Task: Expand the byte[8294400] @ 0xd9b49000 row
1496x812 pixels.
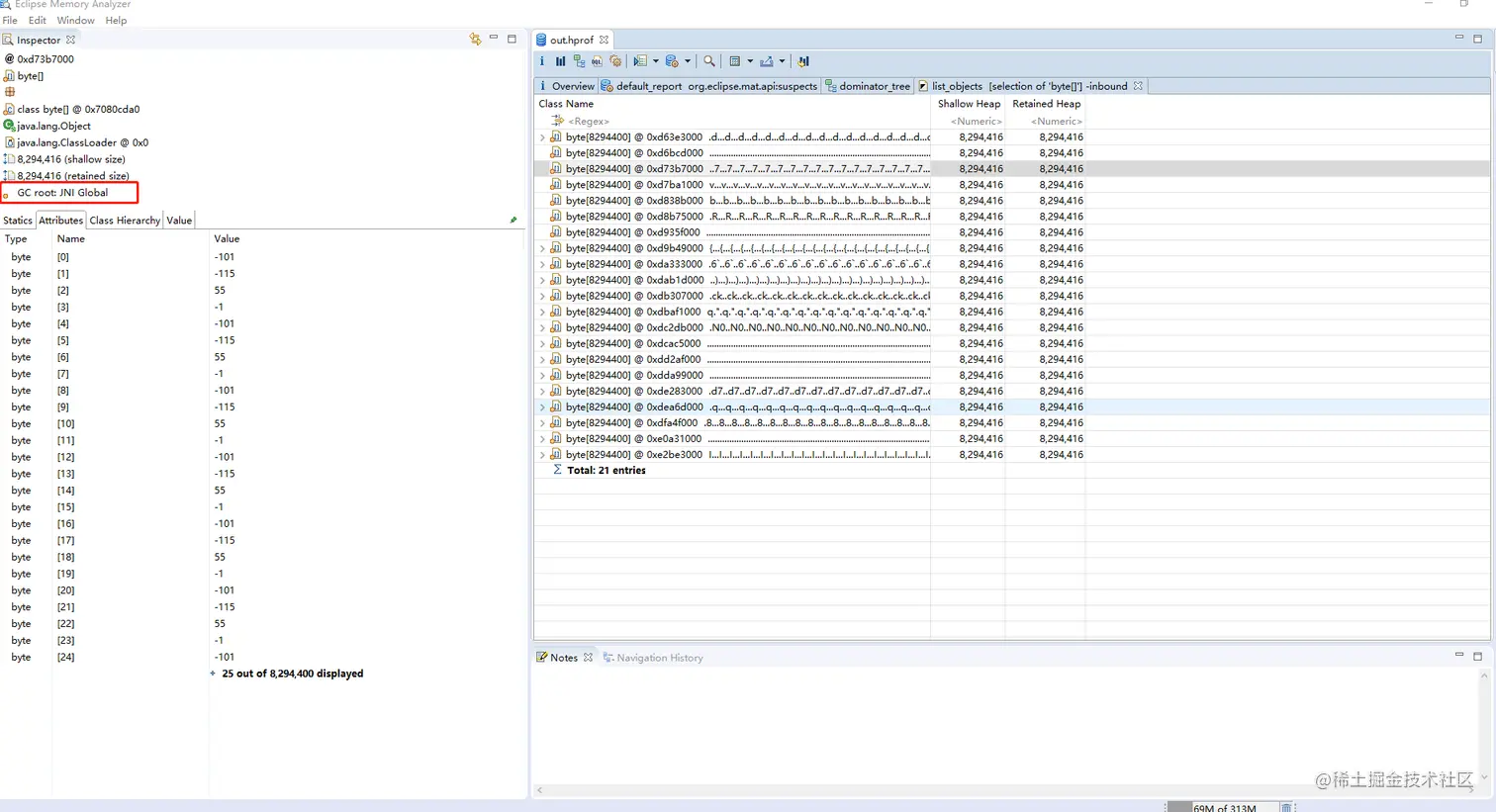Action: point(542,248)
